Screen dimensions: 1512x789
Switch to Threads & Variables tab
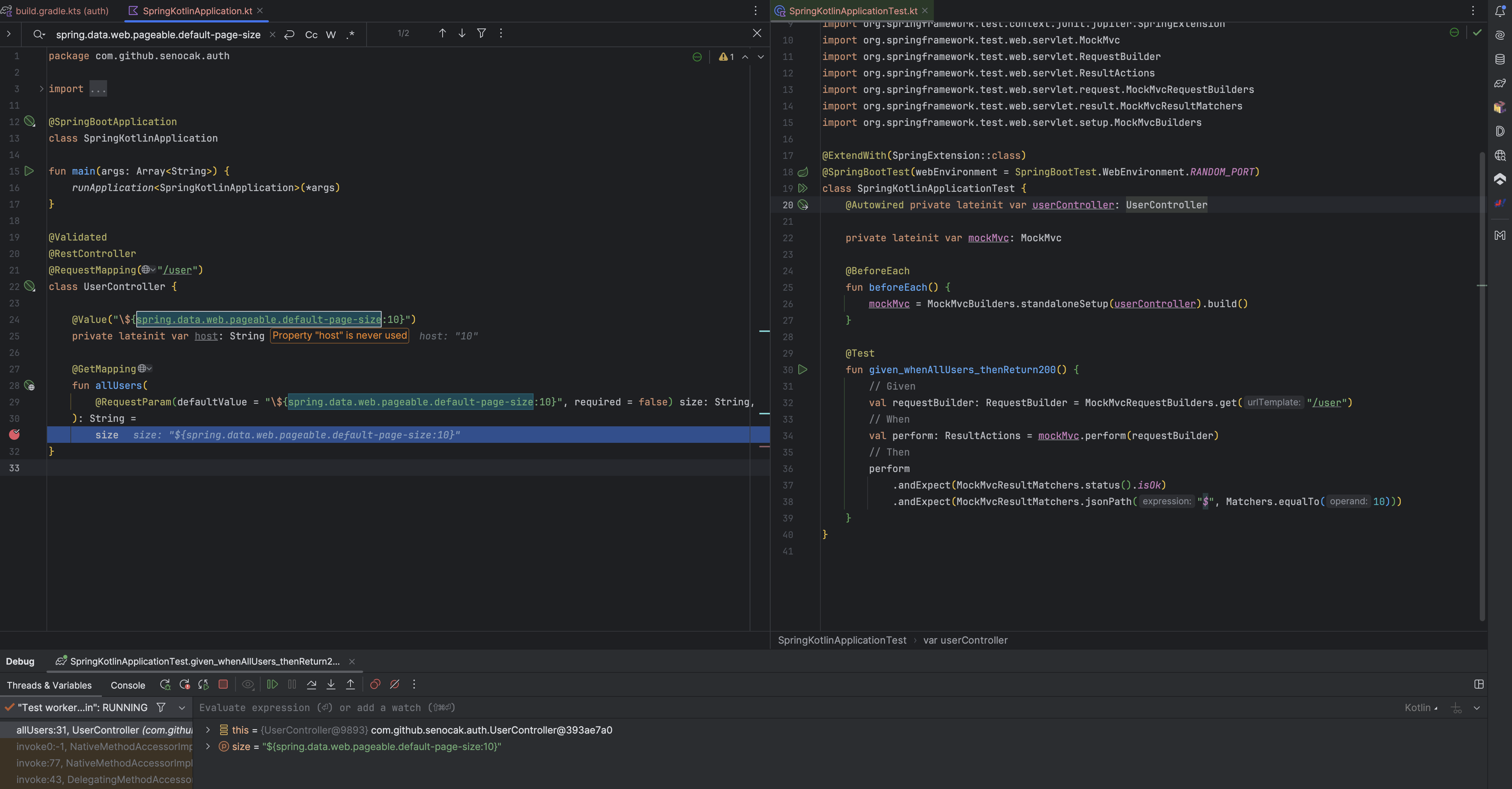point(49,685)
